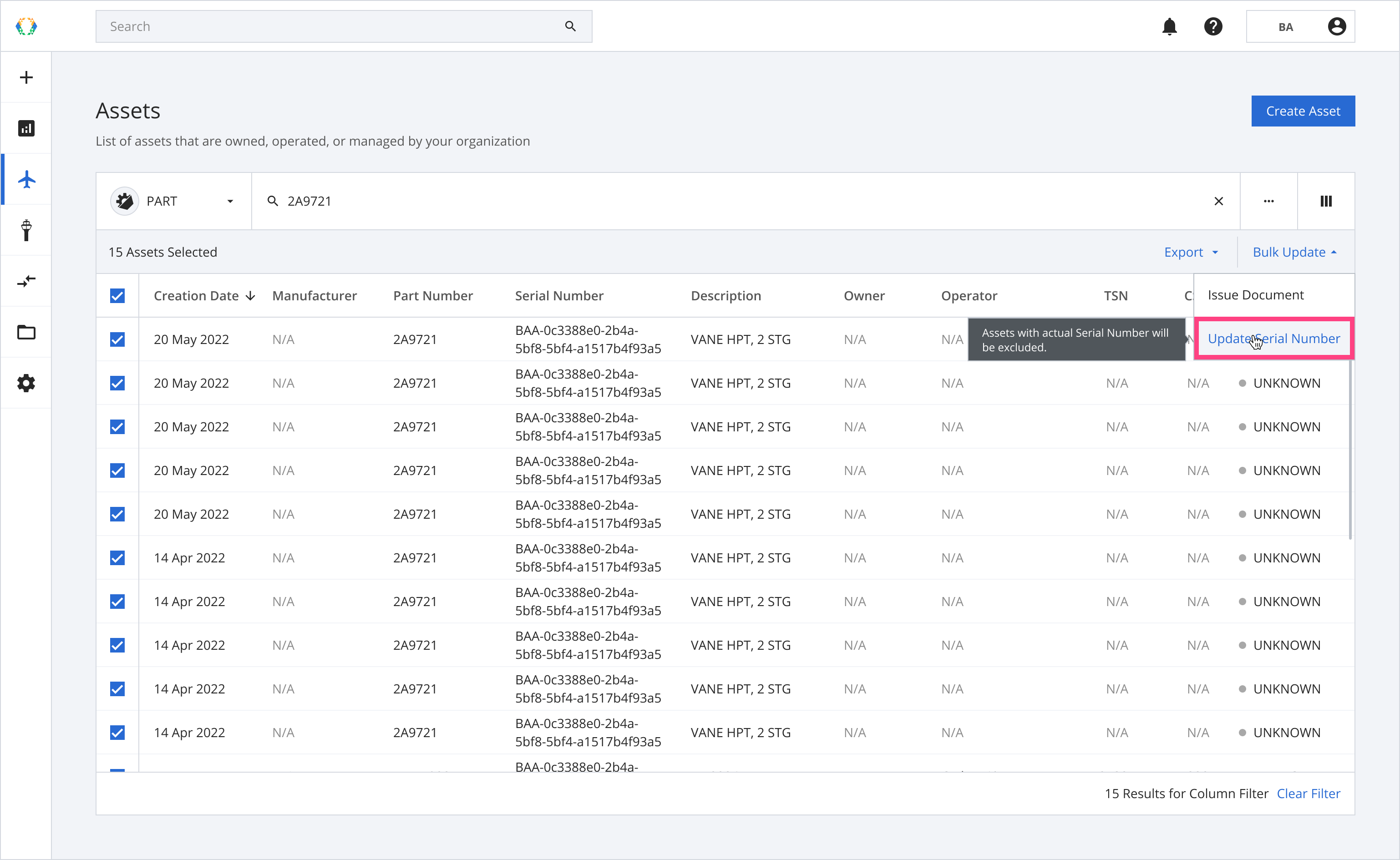Screen dimensions: 1400x860
Task: Click the notification bell icon
Action: pyautogui.click(x=1170, y=26)
